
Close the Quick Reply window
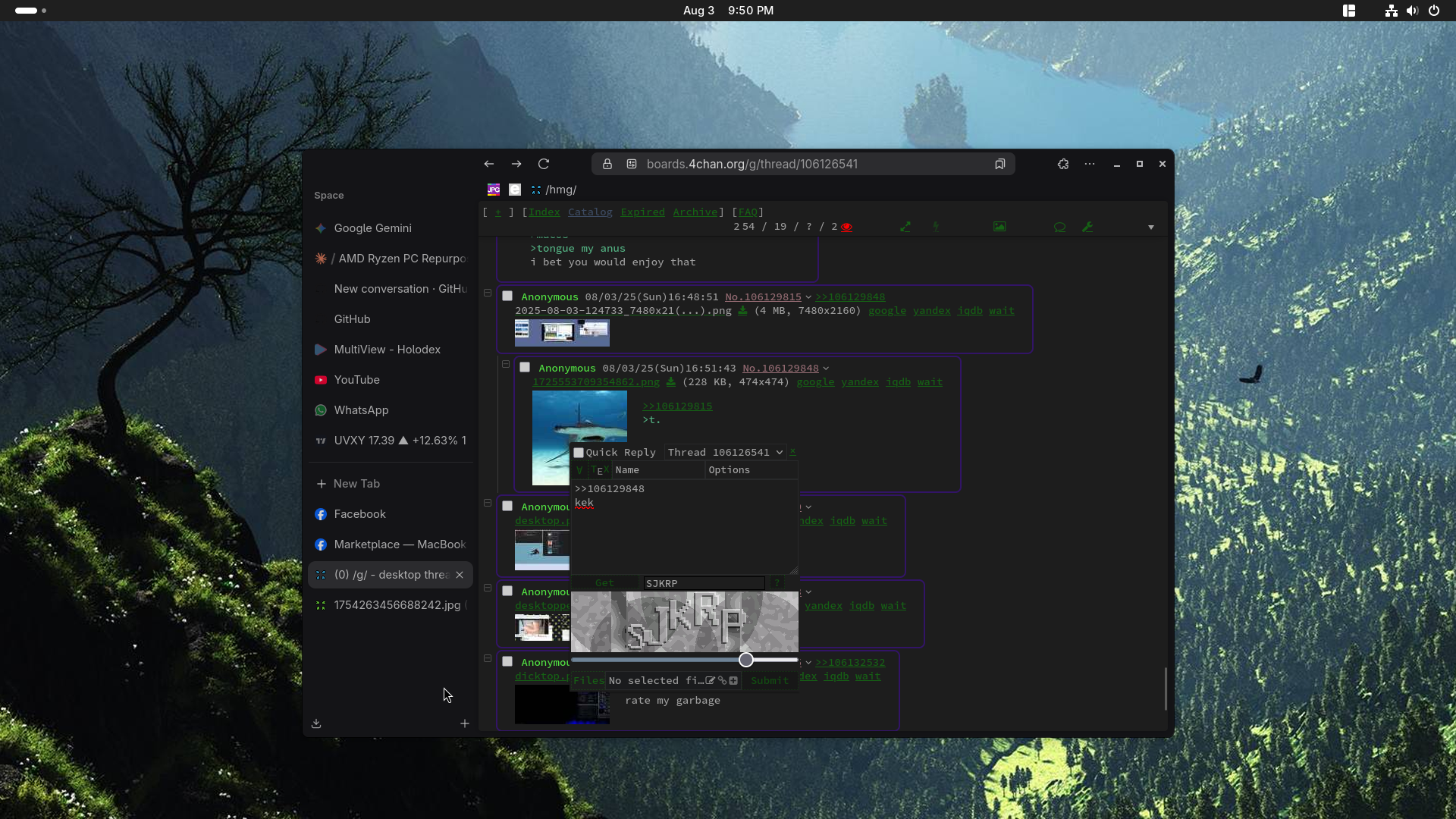(792, 452)
